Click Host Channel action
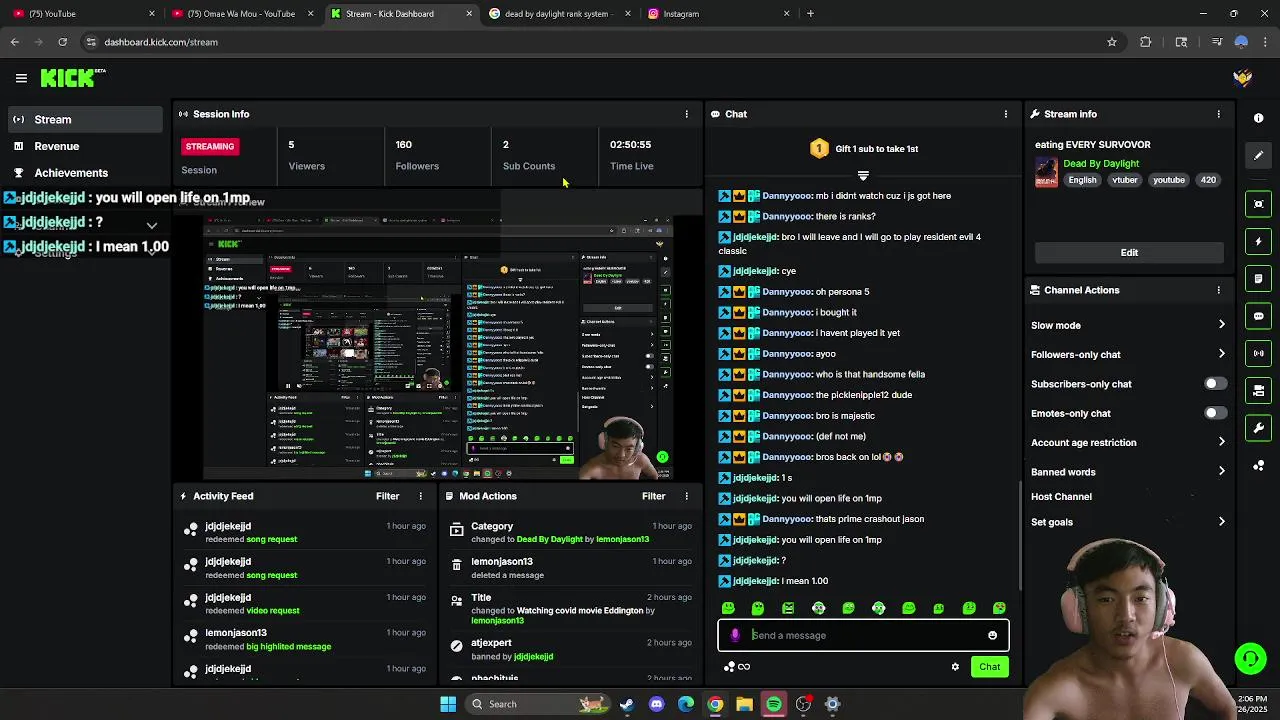 (1061, 497)
